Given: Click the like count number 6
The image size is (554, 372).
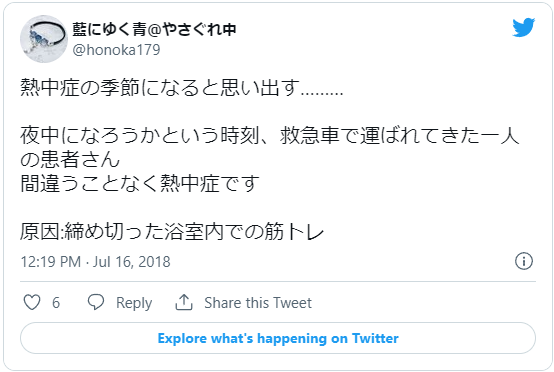Looking at the screenshot, I should click(56, 303).
